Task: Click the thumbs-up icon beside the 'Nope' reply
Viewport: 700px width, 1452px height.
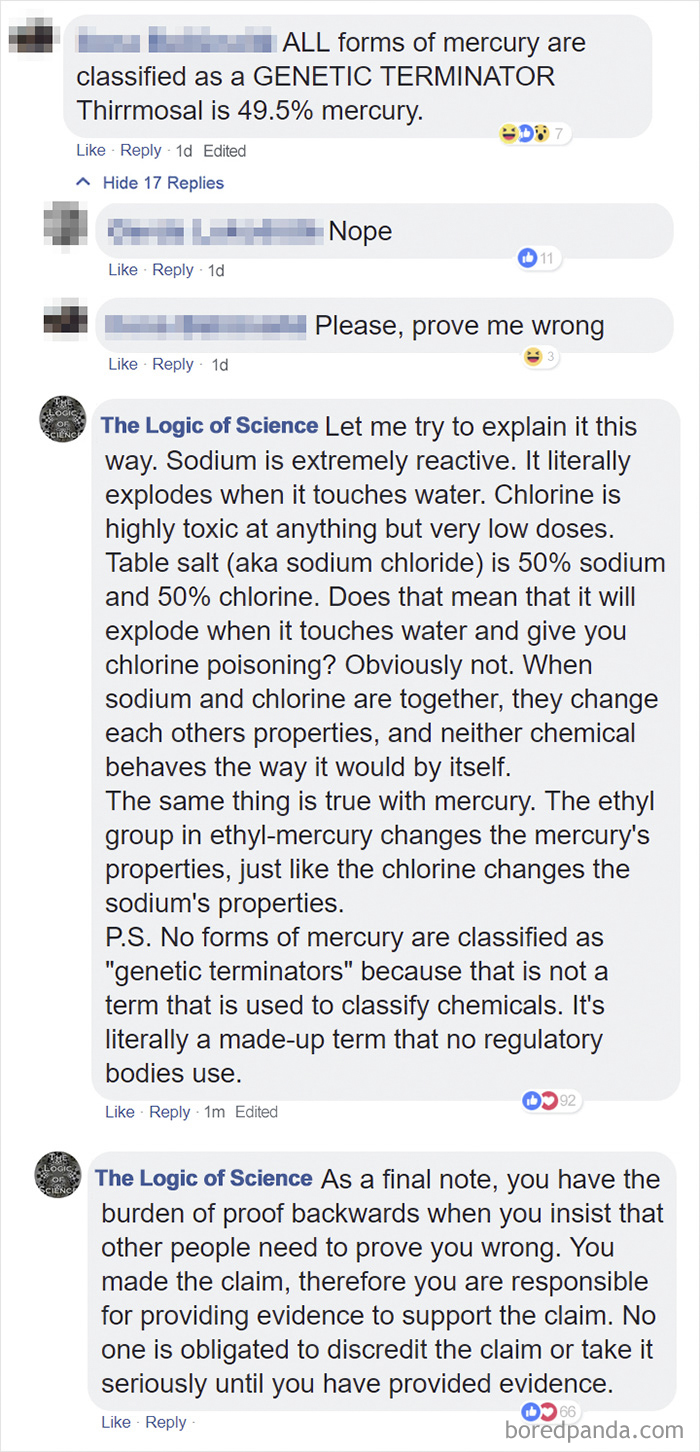Action: point(528,257)
